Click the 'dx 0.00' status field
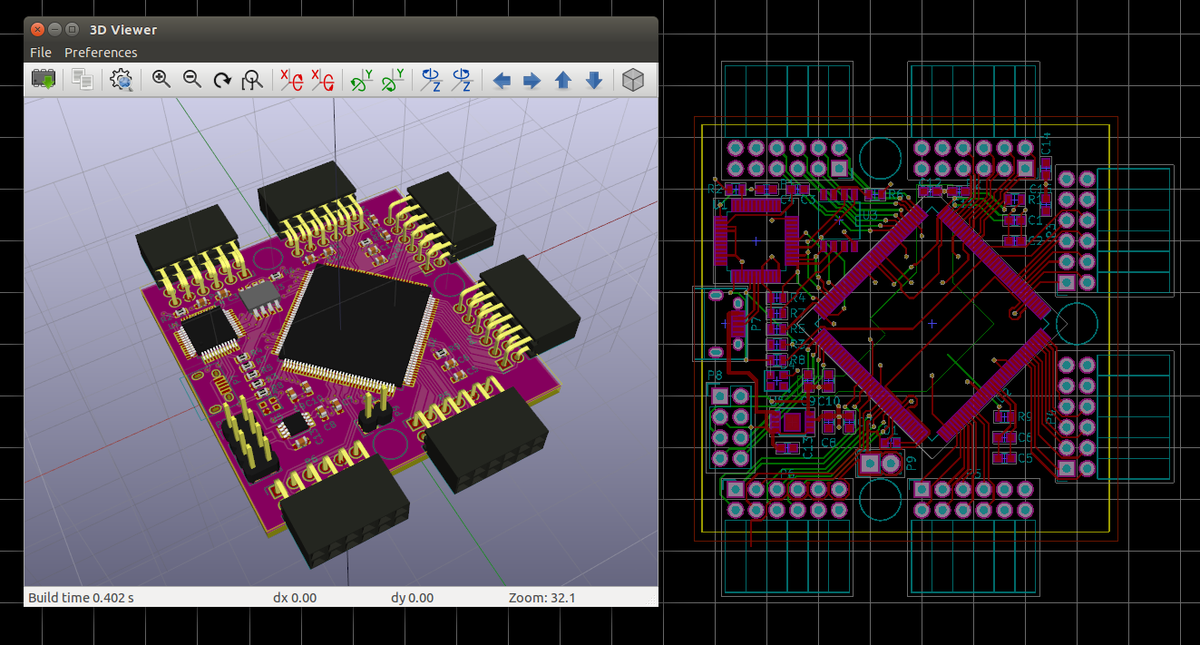This screenshot has width=1200, height=645. click(295, 598)
